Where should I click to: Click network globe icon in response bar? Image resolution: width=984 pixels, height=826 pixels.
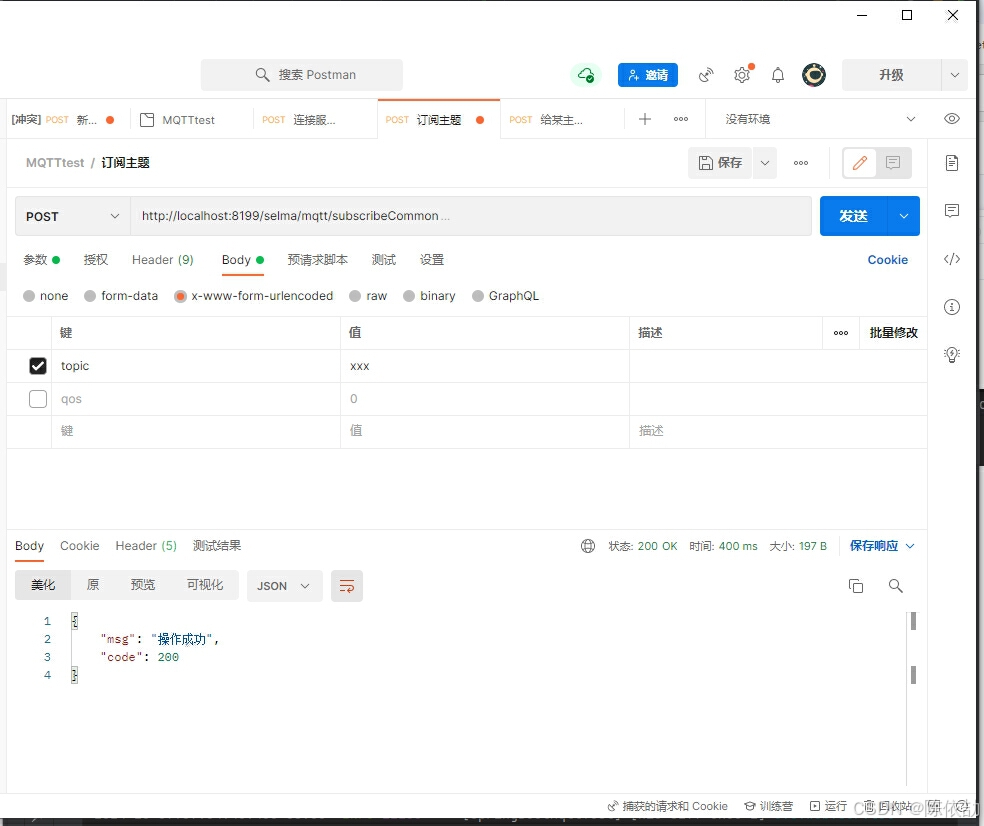pos(587,546)
